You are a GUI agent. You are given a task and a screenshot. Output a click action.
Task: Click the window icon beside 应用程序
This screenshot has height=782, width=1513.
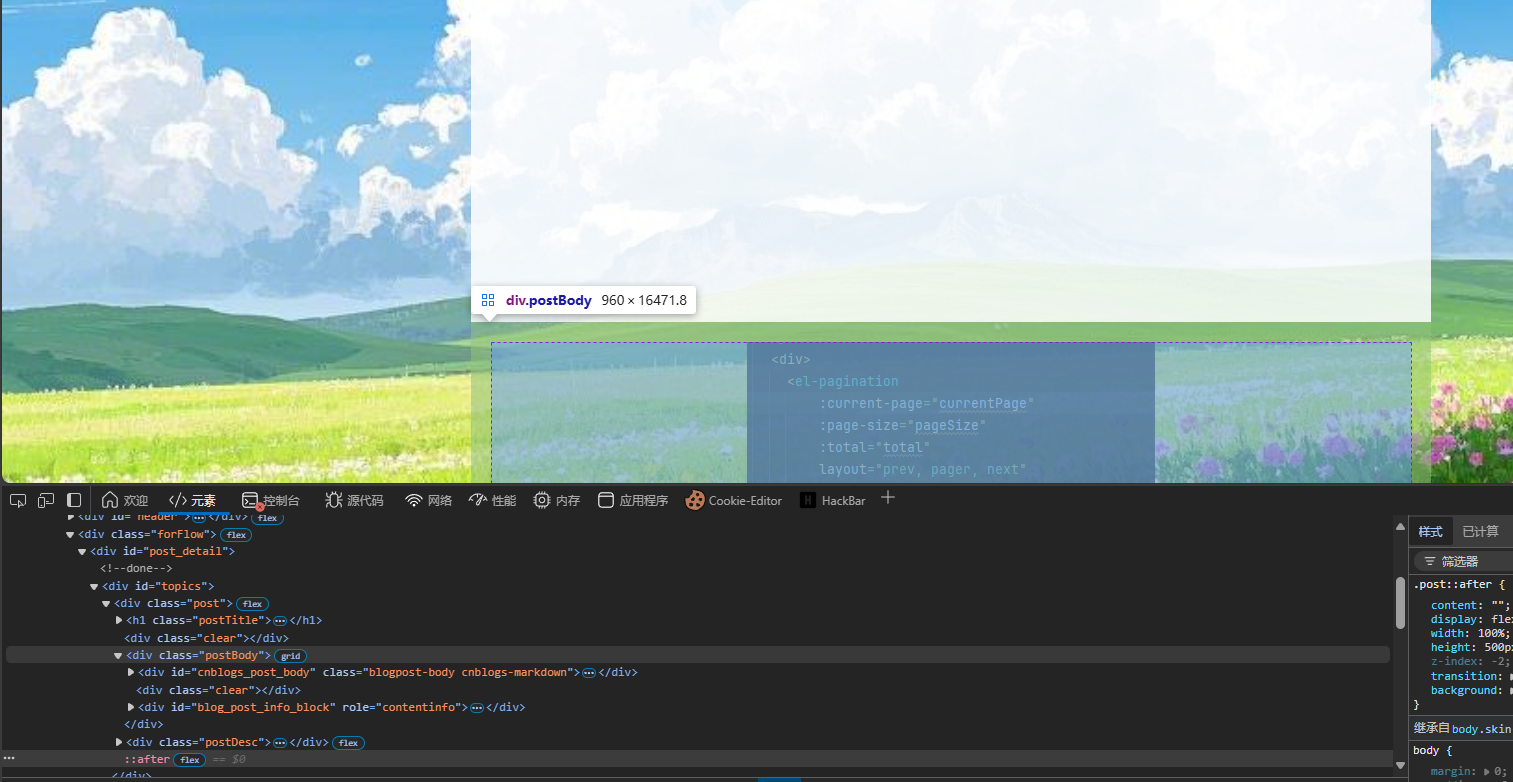(x=605, y=500)
